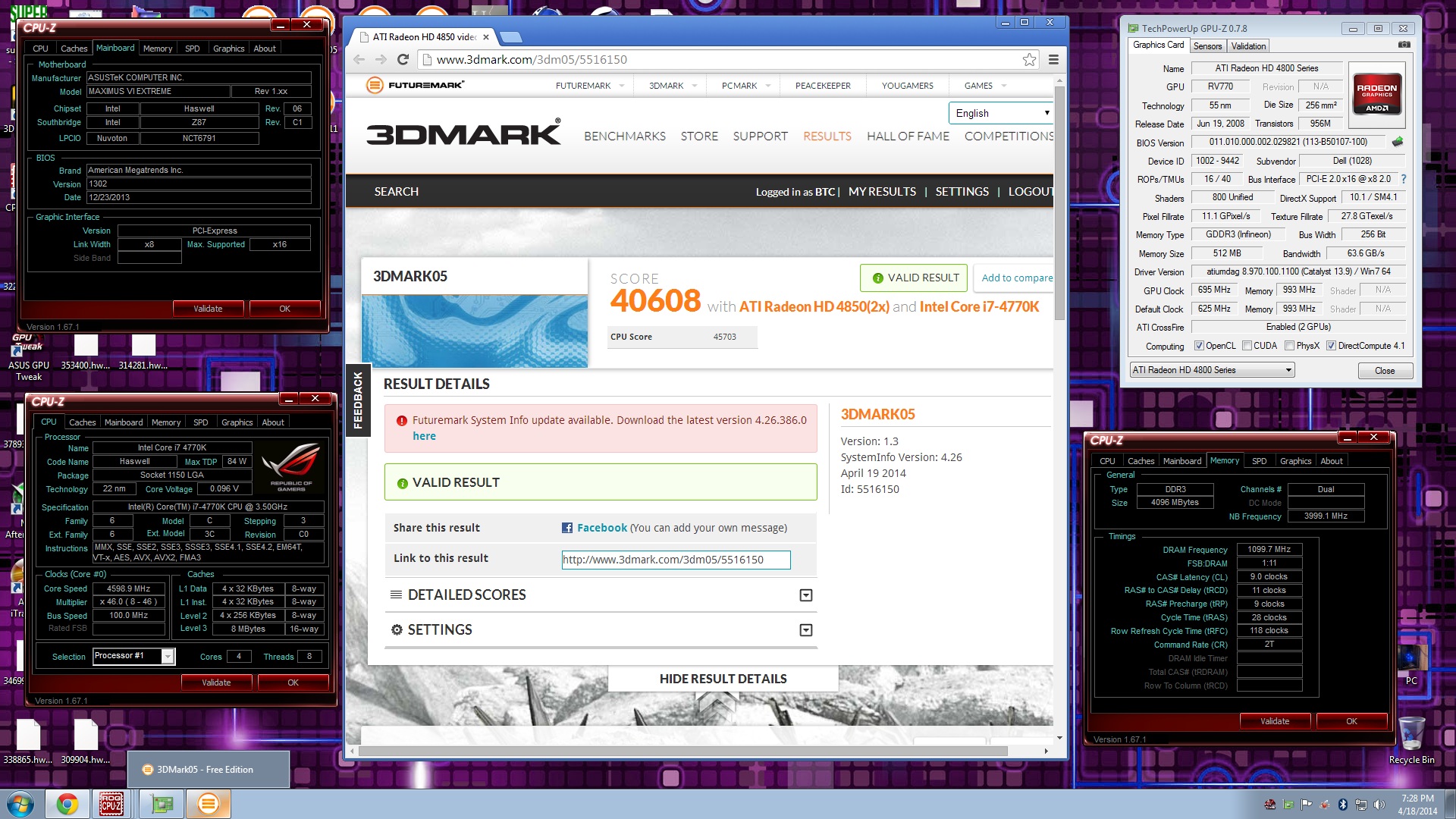Image resolution: width=1456 pixels, height=819 pixels.
Task: Toggle the PhysX checkbox in GPU-Z
Action: (1289, 346)
